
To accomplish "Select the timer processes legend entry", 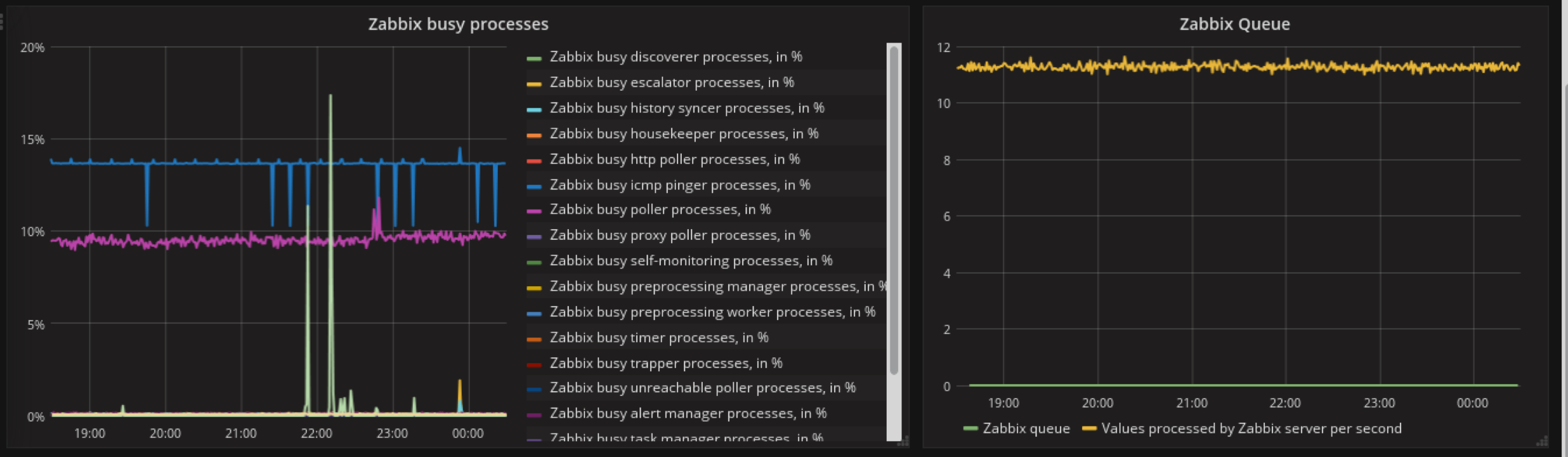I will coord(658,338).
